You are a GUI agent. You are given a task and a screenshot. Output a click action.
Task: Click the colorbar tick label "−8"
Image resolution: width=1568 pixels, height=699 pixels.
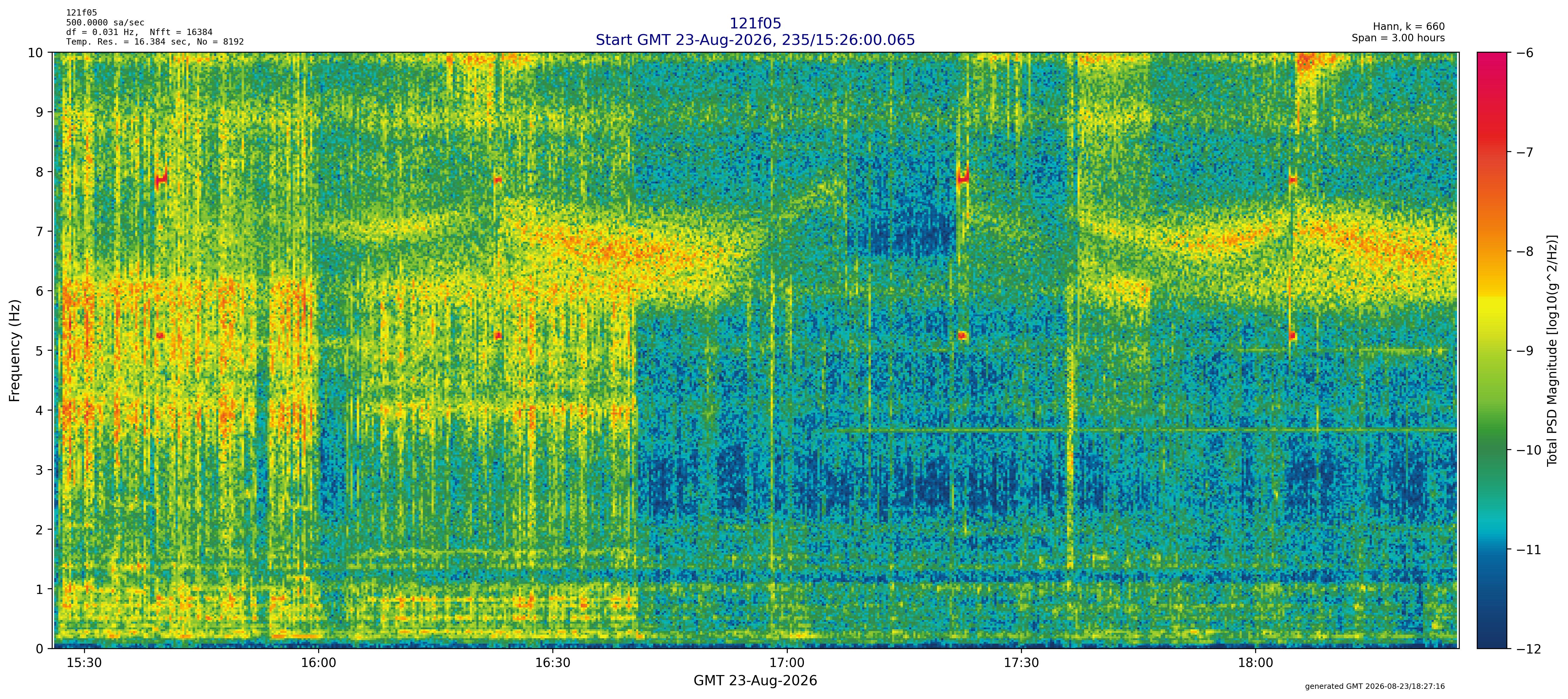(x=1525, y=251)
